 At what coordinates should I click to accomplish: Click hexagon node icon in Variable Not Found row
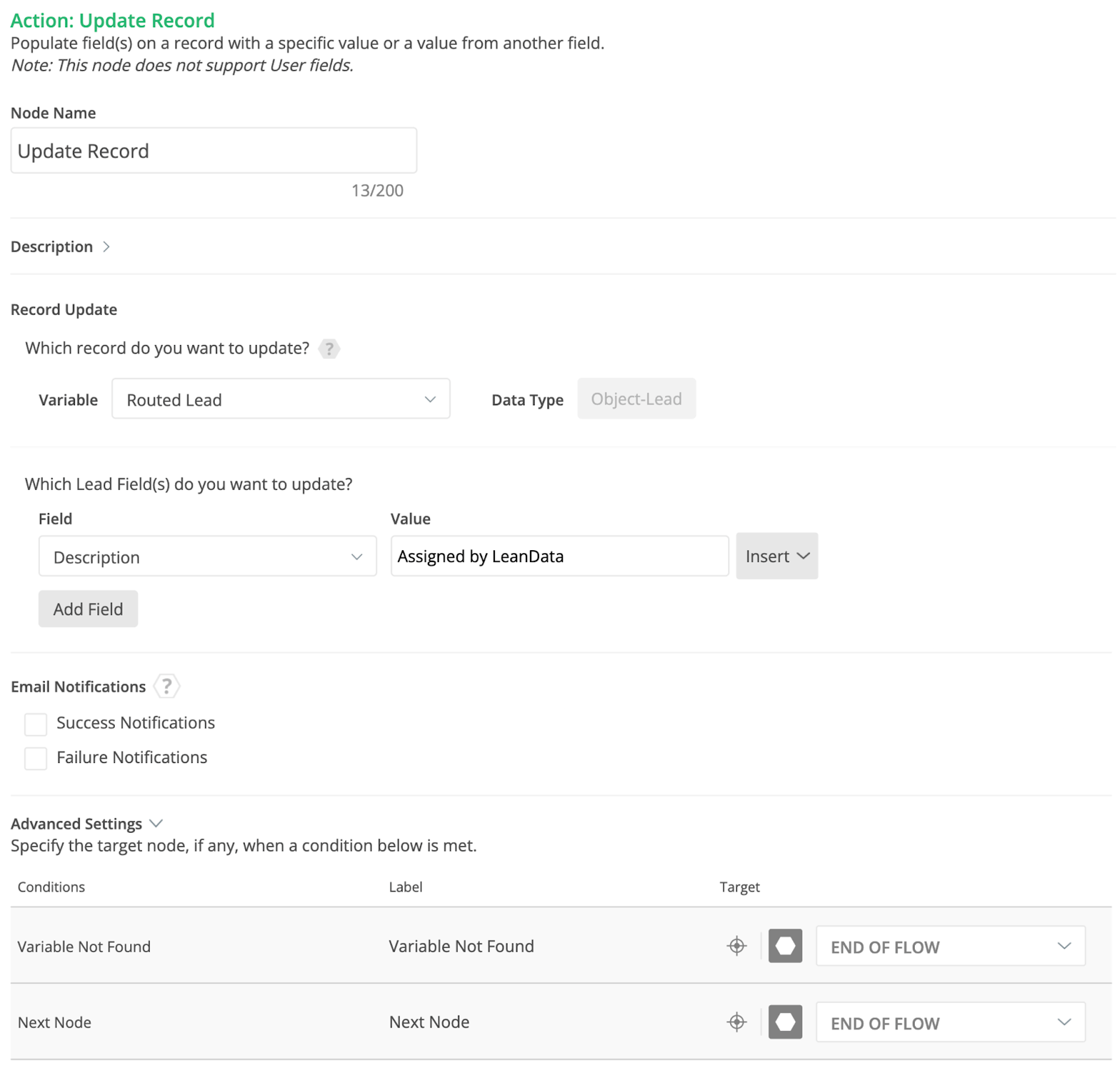[785, 946]
